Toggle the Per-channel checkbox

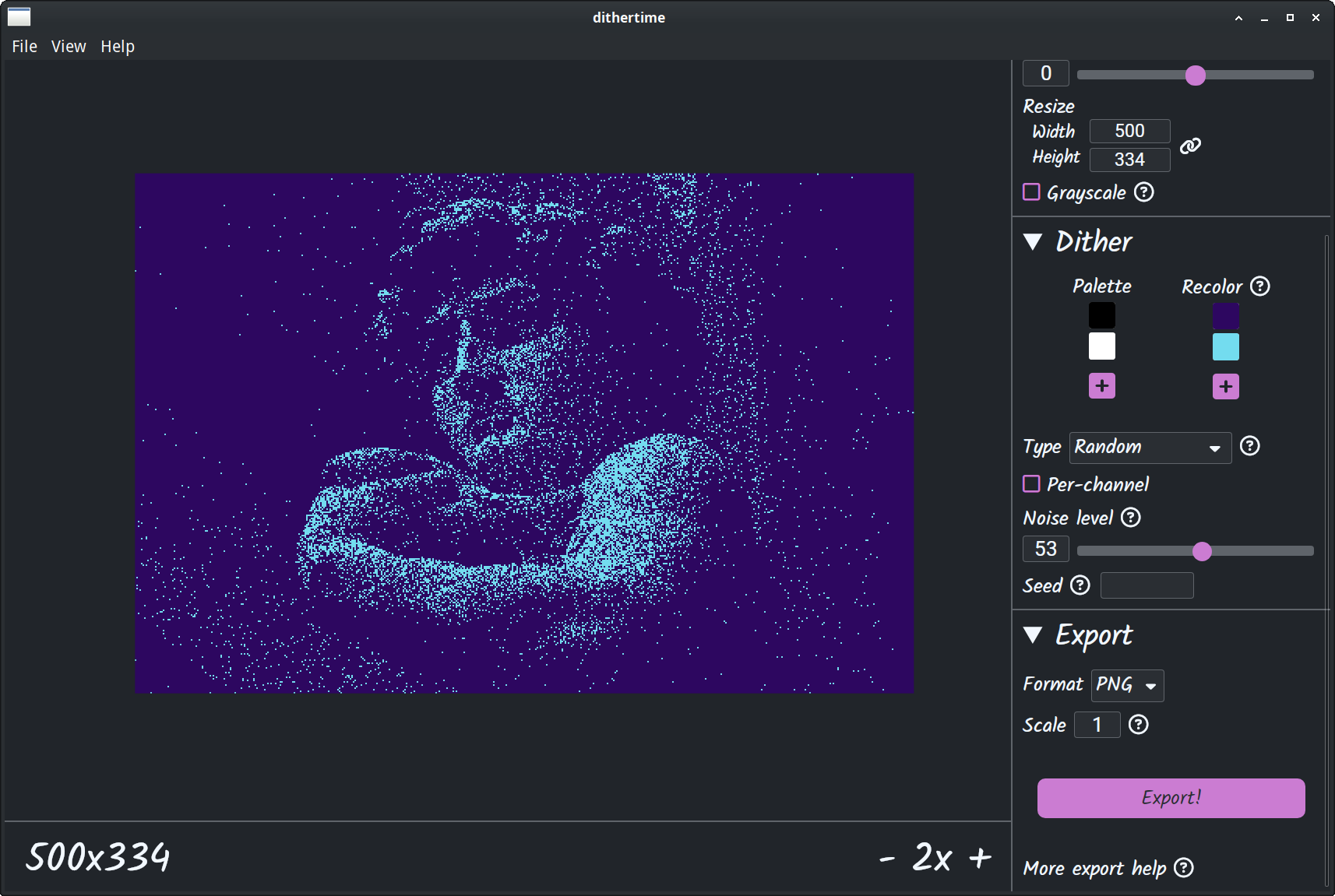coord(1031,484)
